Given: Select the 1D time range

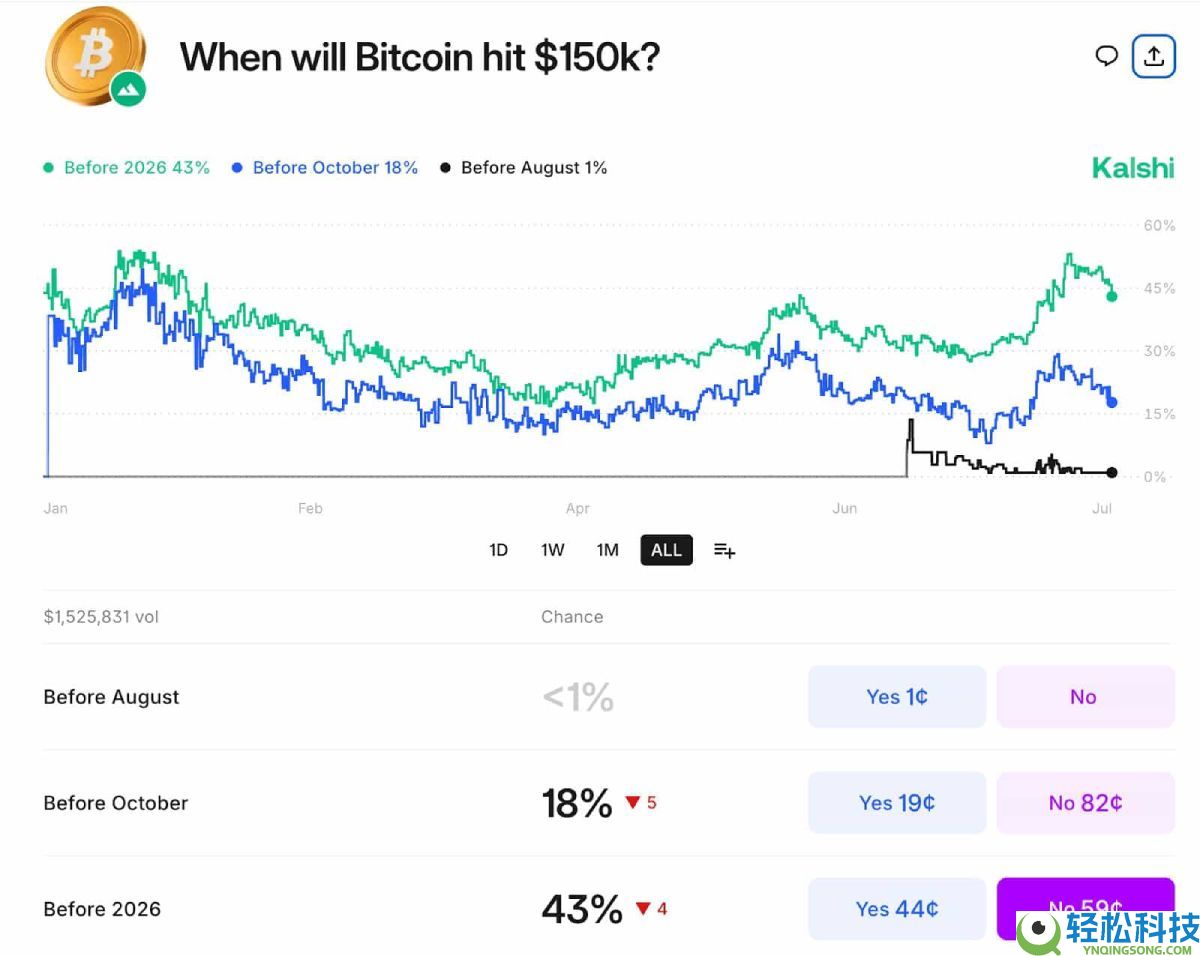Looking at the screenshot, I should coord(498,550).
